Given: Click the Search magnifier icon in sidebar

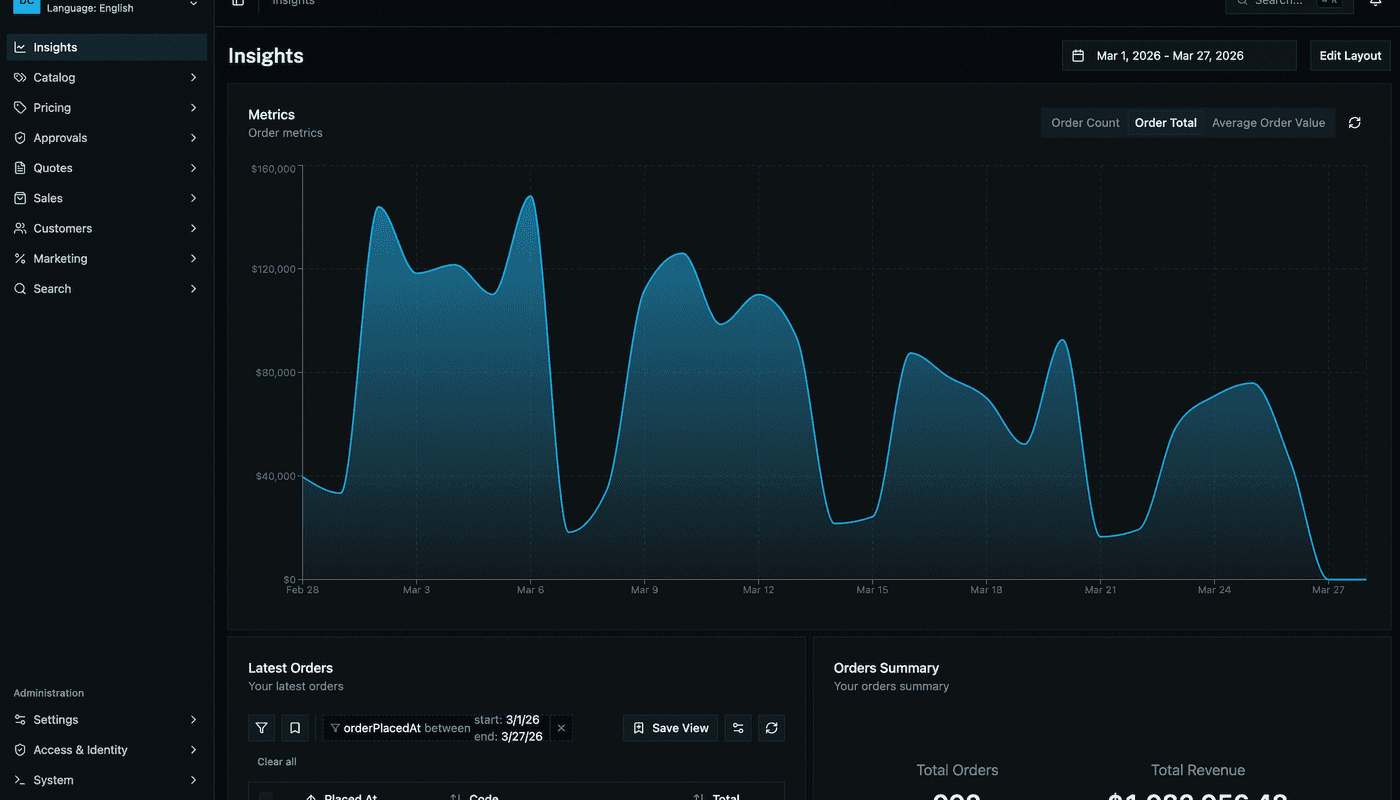Looking at the screenshot, I should tap(20, 289).
